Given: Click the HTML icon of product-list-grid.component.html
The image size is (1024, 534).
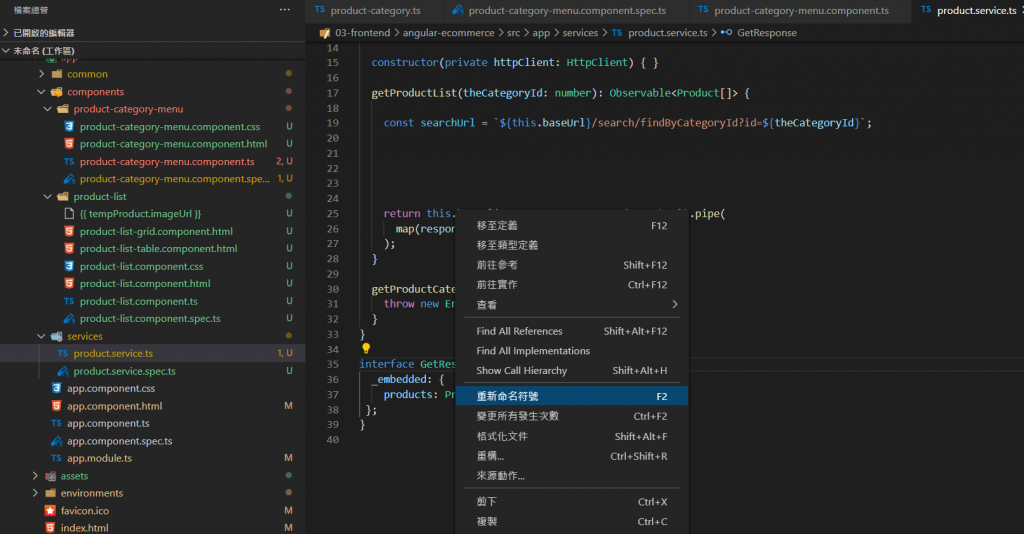Looking at the screenshot, I should pyautogui.click(x=69, y=231).
